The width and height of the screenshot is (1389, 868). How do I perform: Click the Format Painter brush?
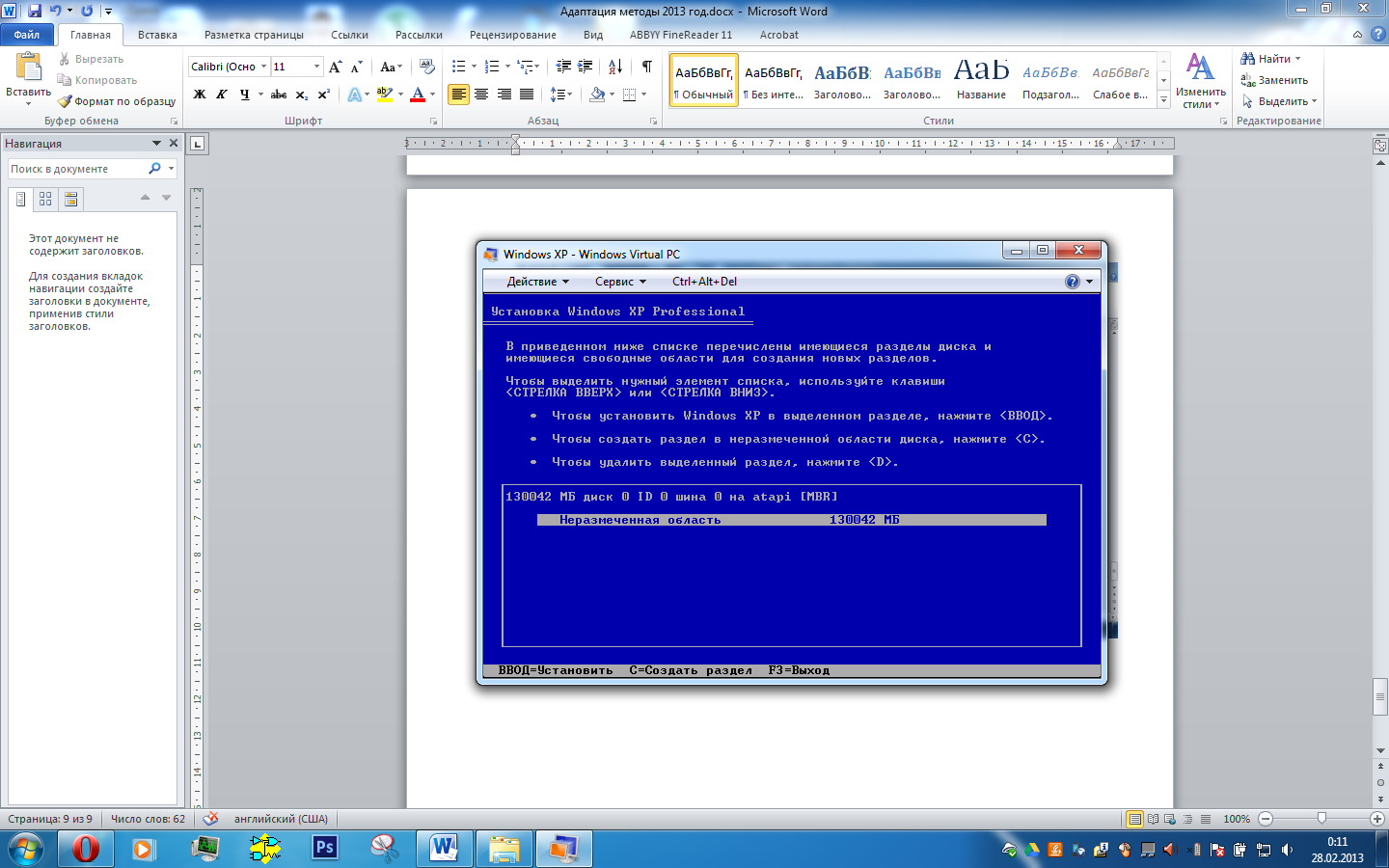pos(65,101)
